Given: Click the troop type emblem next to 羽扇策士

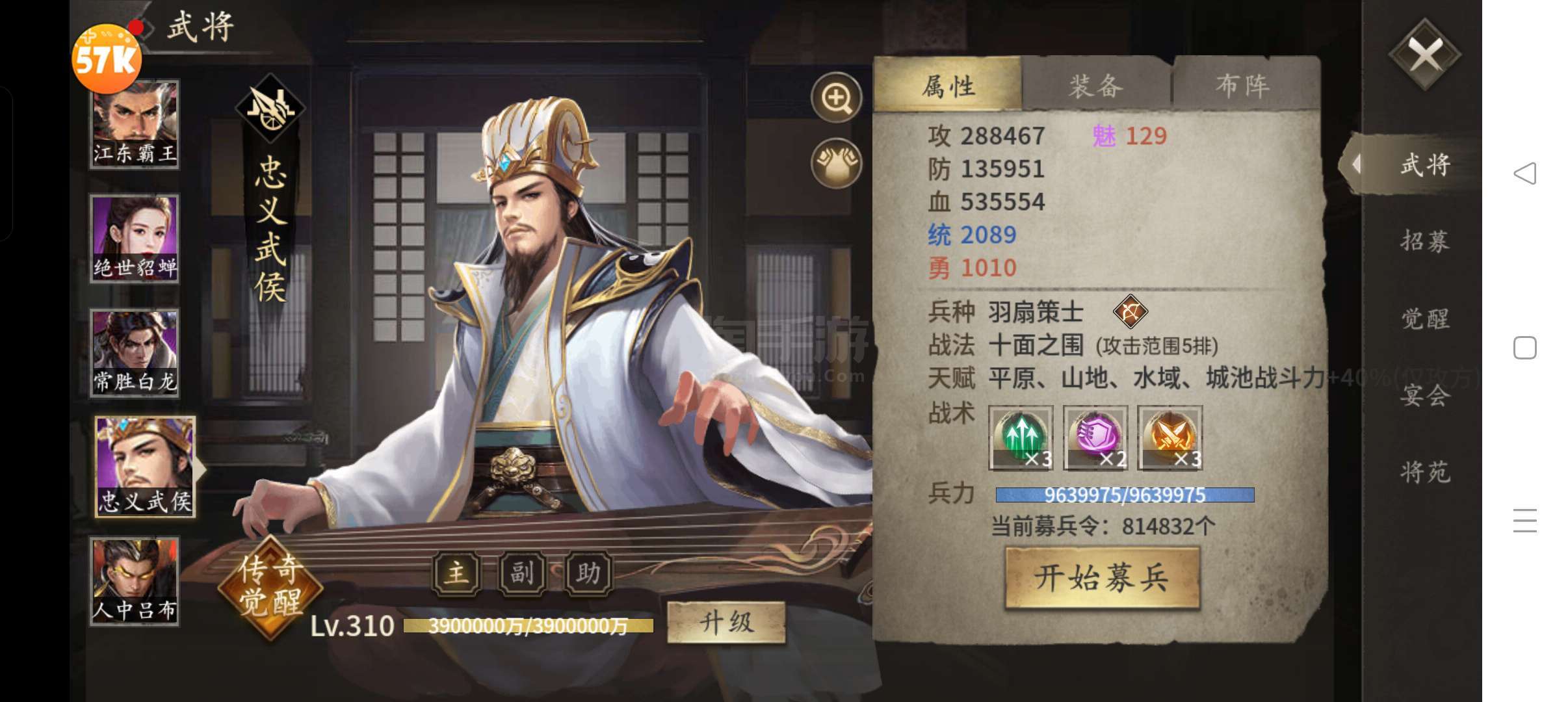Looking at the screenshot, I should click(x=1130, y=311).
